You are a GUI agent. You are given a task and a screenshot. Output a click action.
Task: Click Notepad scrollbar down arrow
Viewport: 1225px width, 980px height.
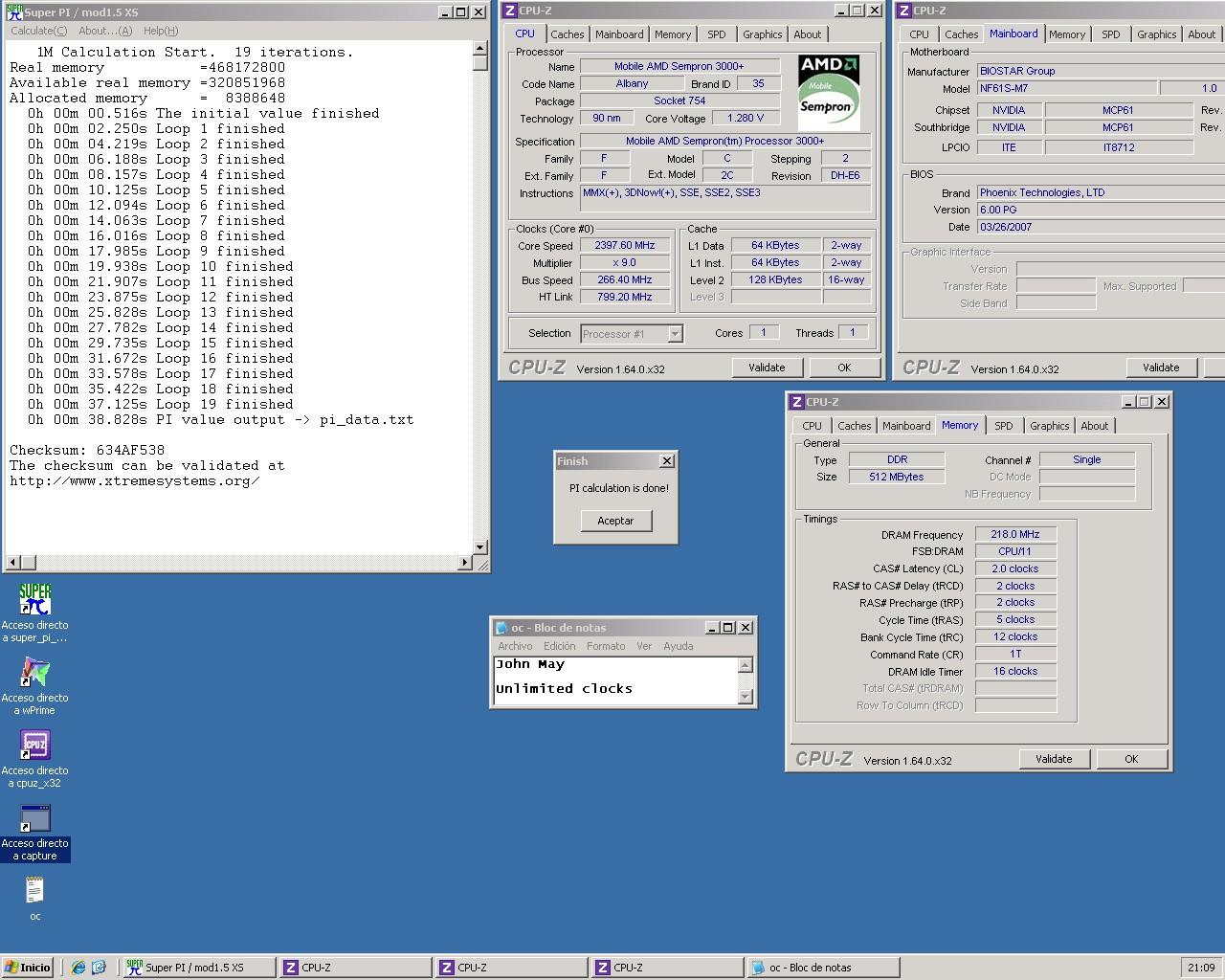[746, 697]
